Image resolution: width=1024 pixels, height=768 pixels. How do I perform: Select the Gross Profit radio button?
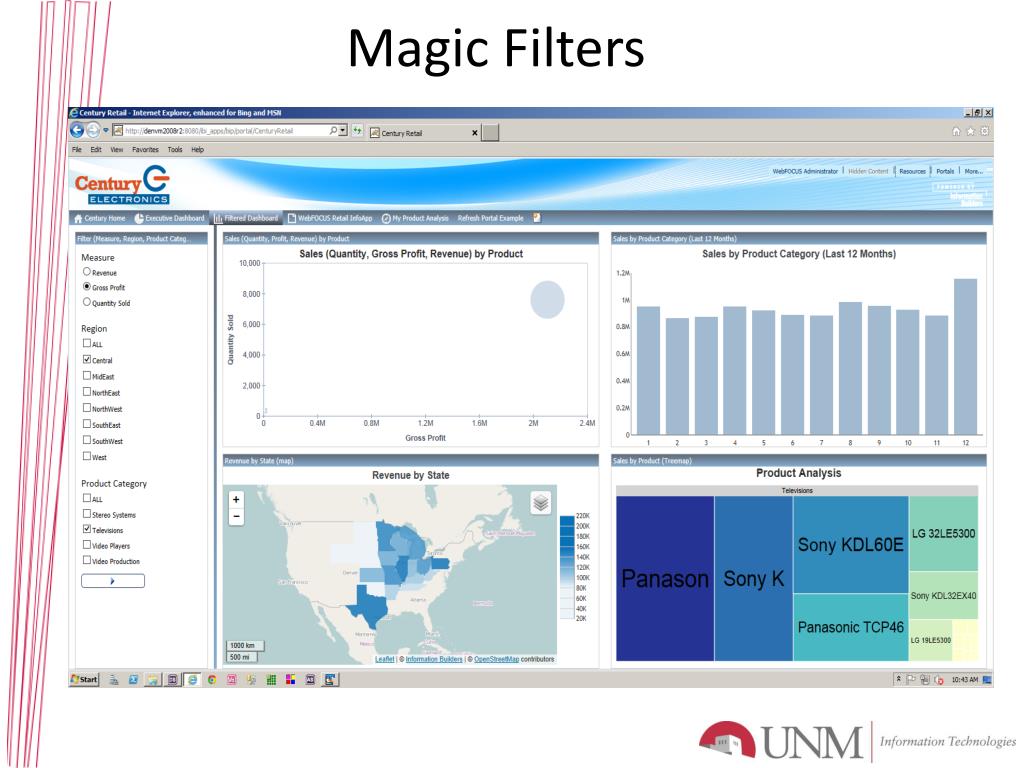pos(87,287)
